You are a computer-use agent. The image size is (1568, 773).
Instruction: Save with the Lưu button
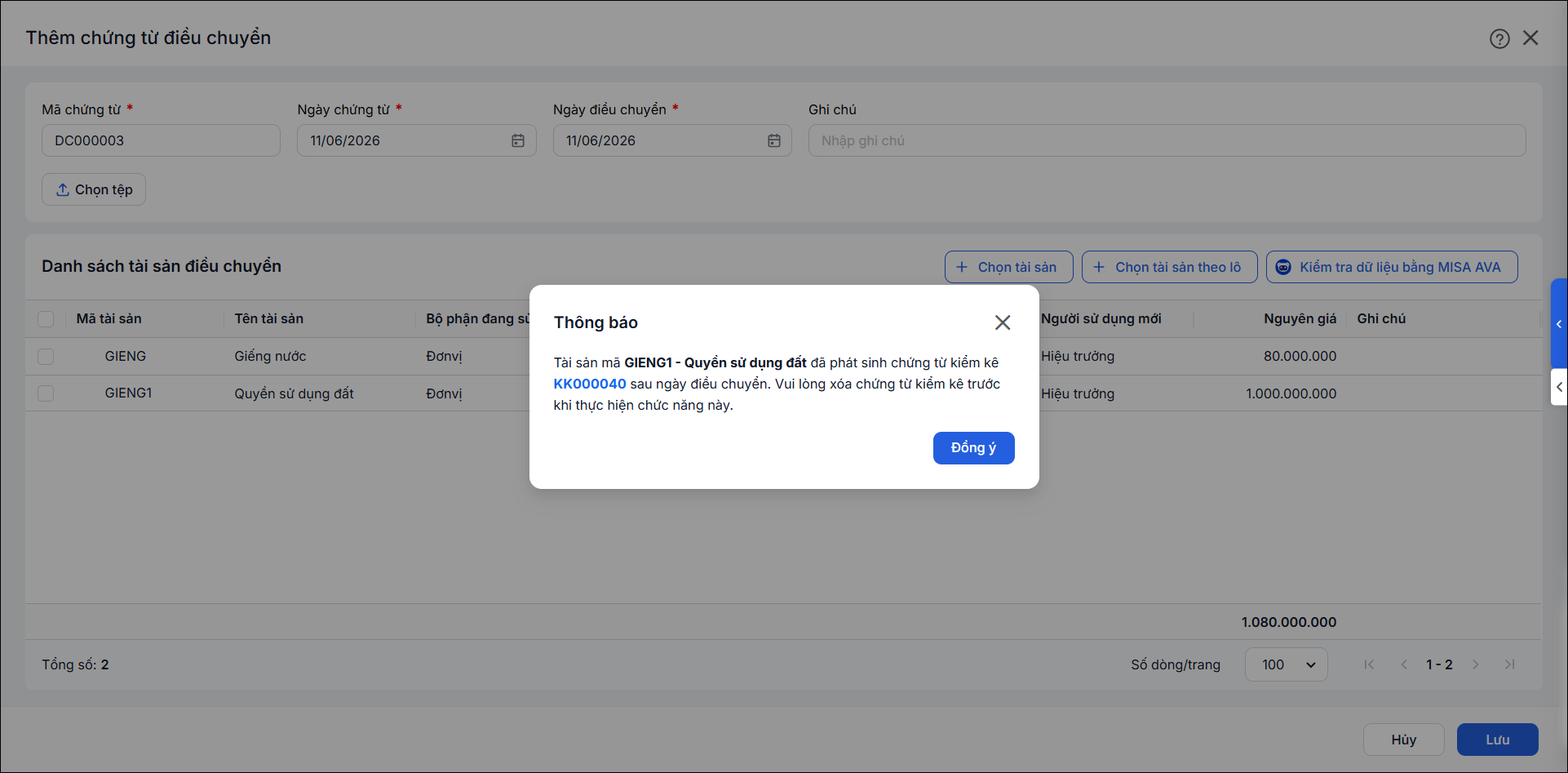pyautogui.click(x=1497, y=740)
